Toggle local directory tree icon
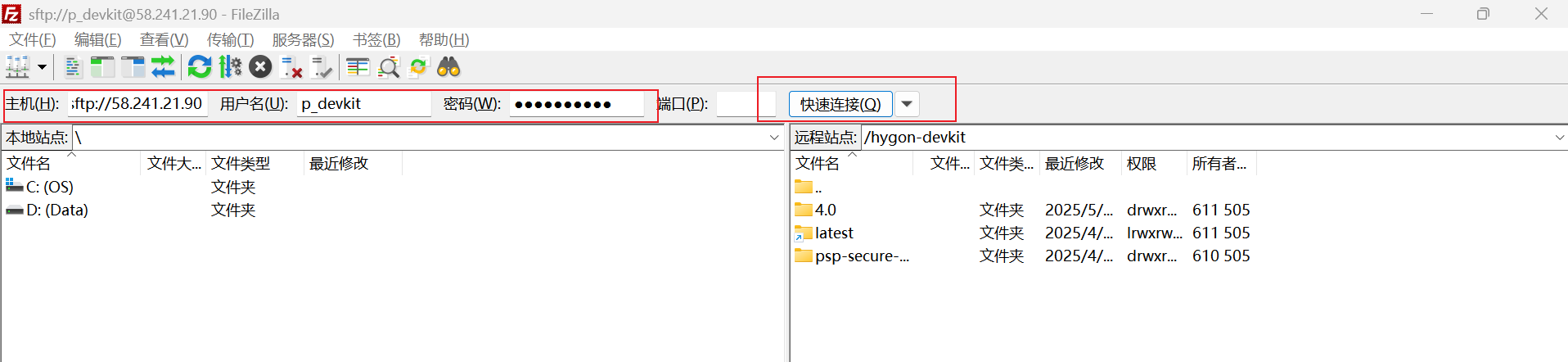This screenshot has width=1568, height=362. click(102, 67)
